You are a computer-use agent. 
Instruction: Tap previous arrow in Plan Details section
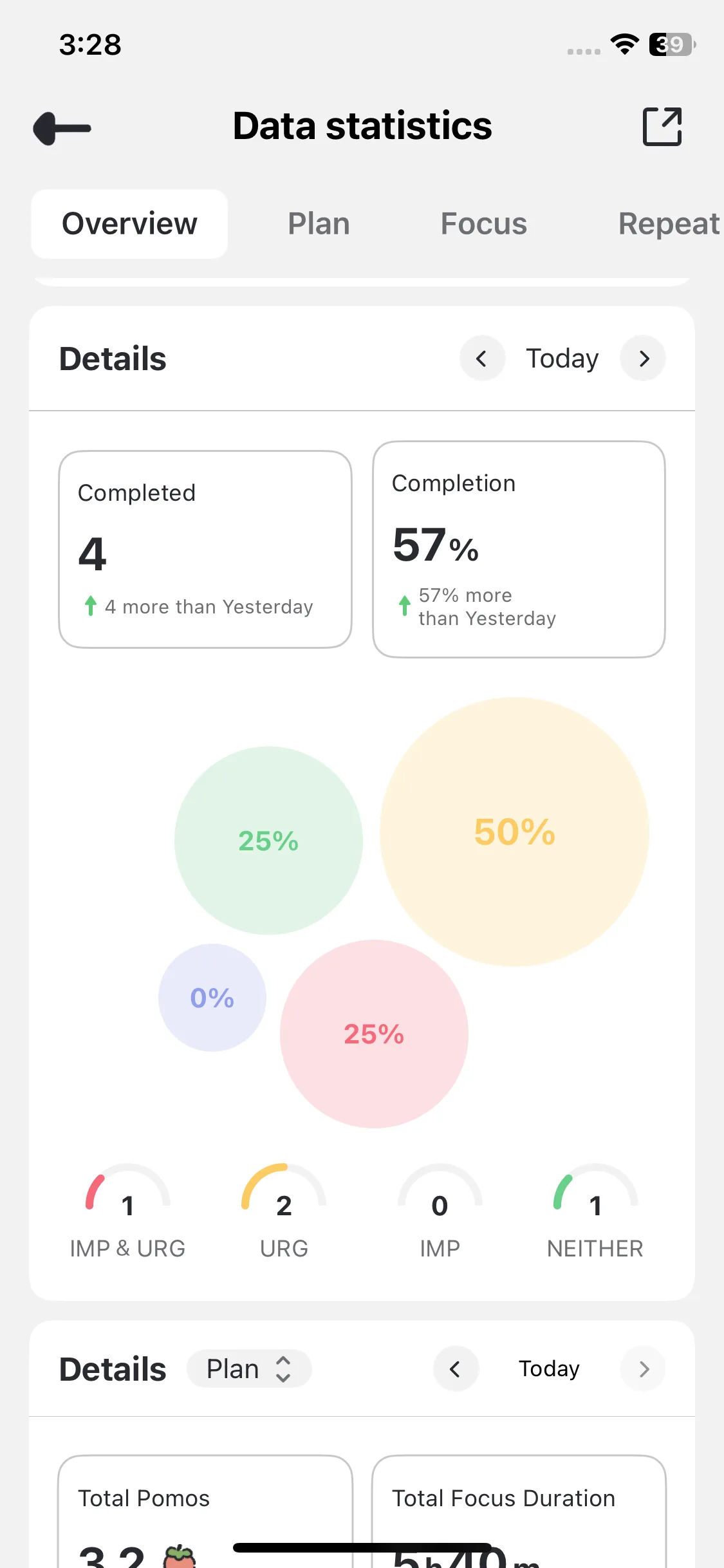(x=456, y=1369)
